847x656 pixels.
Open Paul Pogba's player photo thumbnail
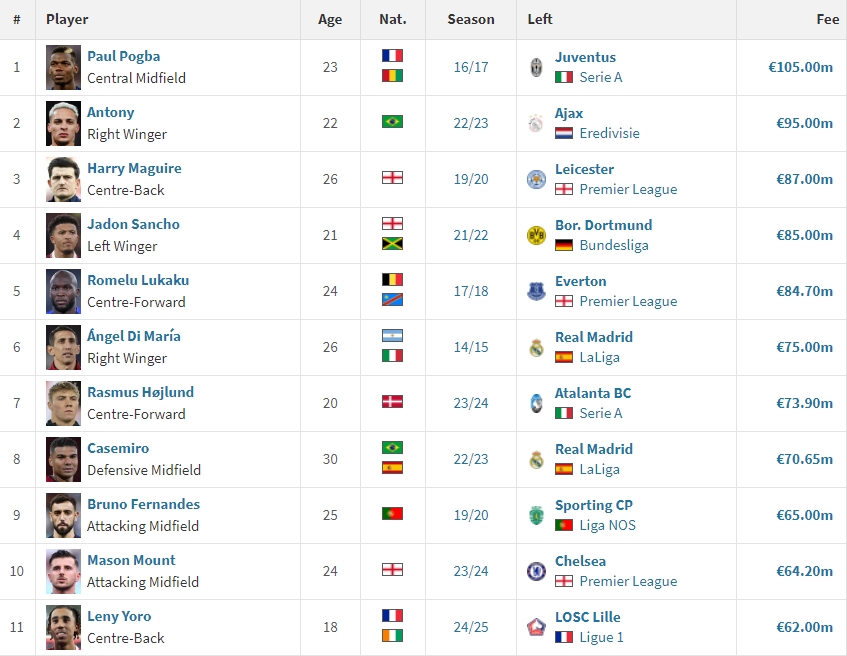(x=63, y=68)
